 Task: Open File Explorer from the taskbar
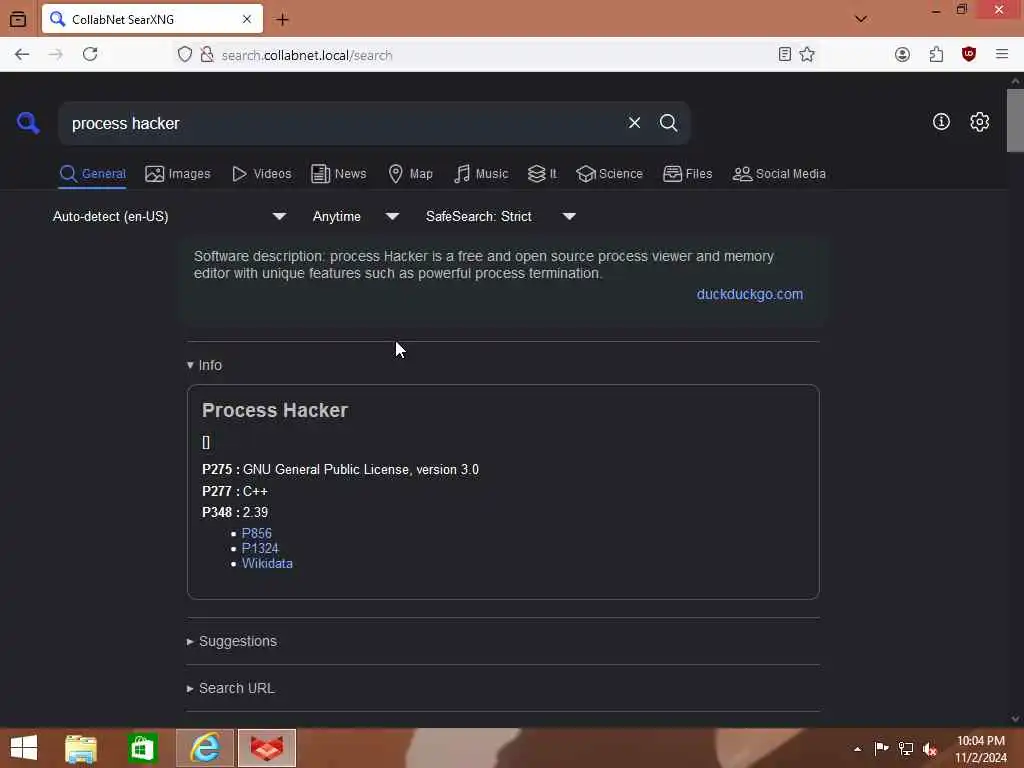point(81,748)
